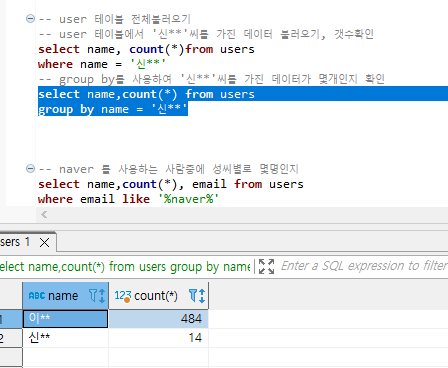The width and height of the screenshot is (448, 368).
Task: Click the highlighted 'select name,count(*) from users' line
Action: tap(146, 94)
